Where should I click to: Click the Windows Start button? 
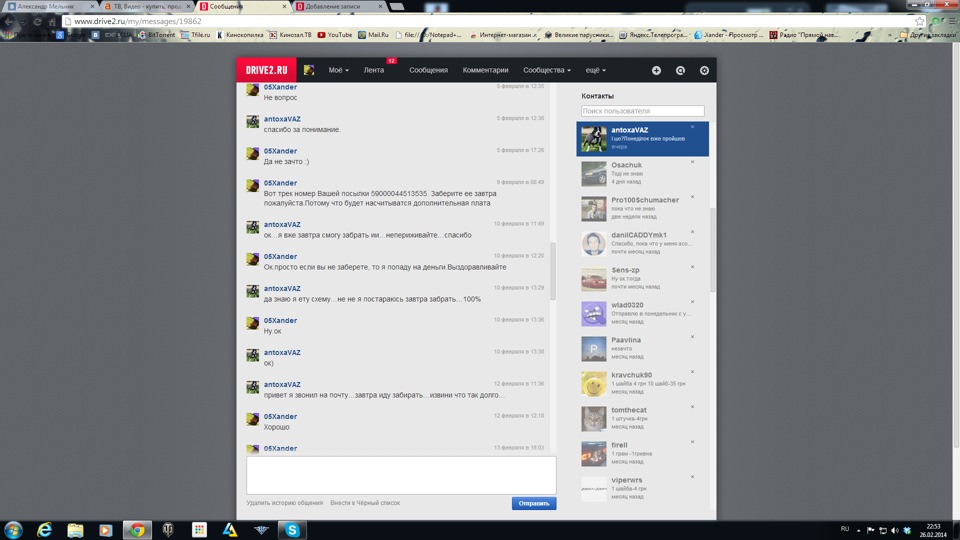pyautogui.click(x=13, y=530)
